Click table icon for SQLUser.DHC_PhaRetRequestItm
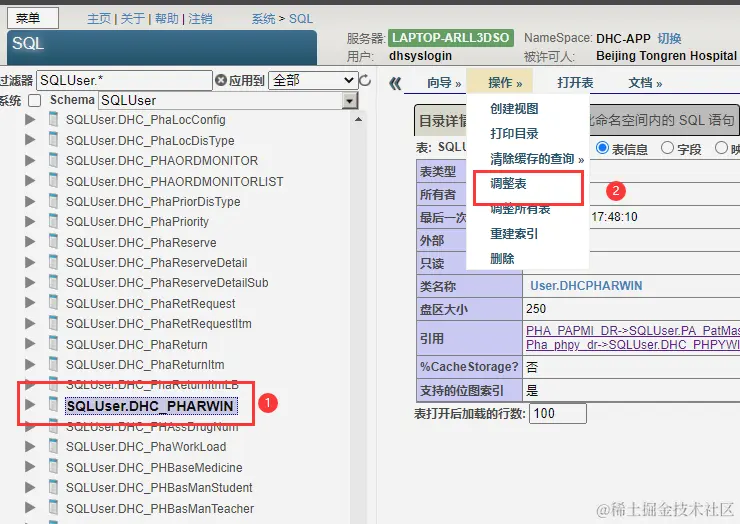Viewport: 740px width, 524px height. pos(54,323)
